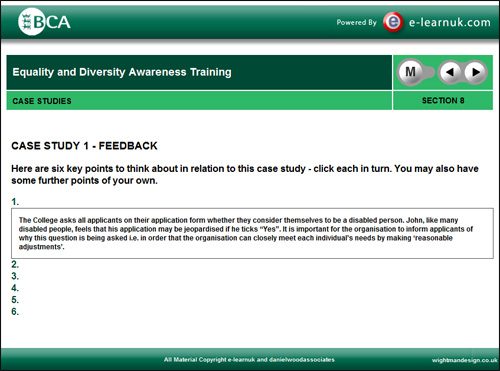Click the point 1 feedback text box
500x371 pixels.
click(x=252, y=233)
